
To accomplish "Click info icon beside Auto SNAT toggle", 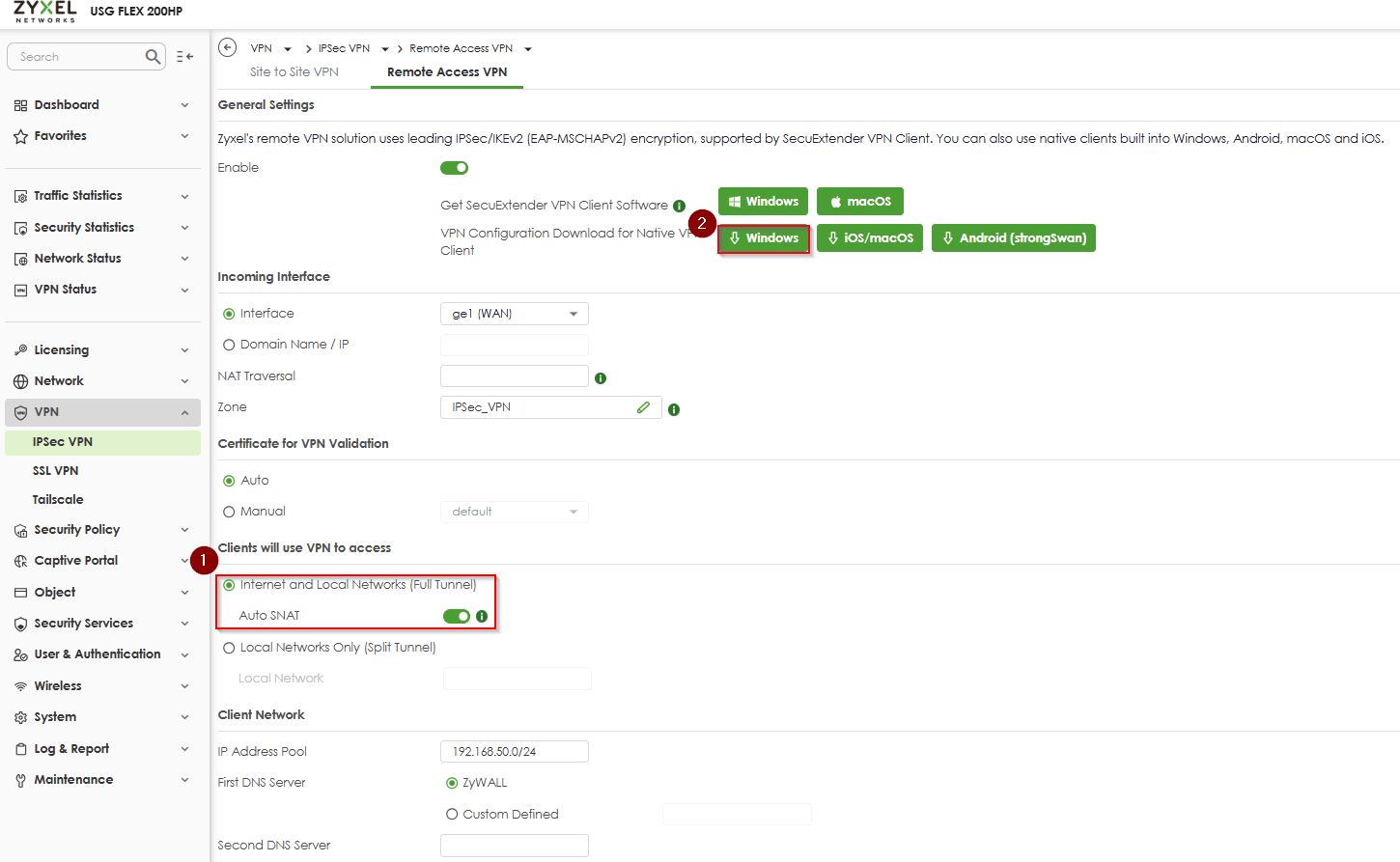I will click(x=482, y=616).
